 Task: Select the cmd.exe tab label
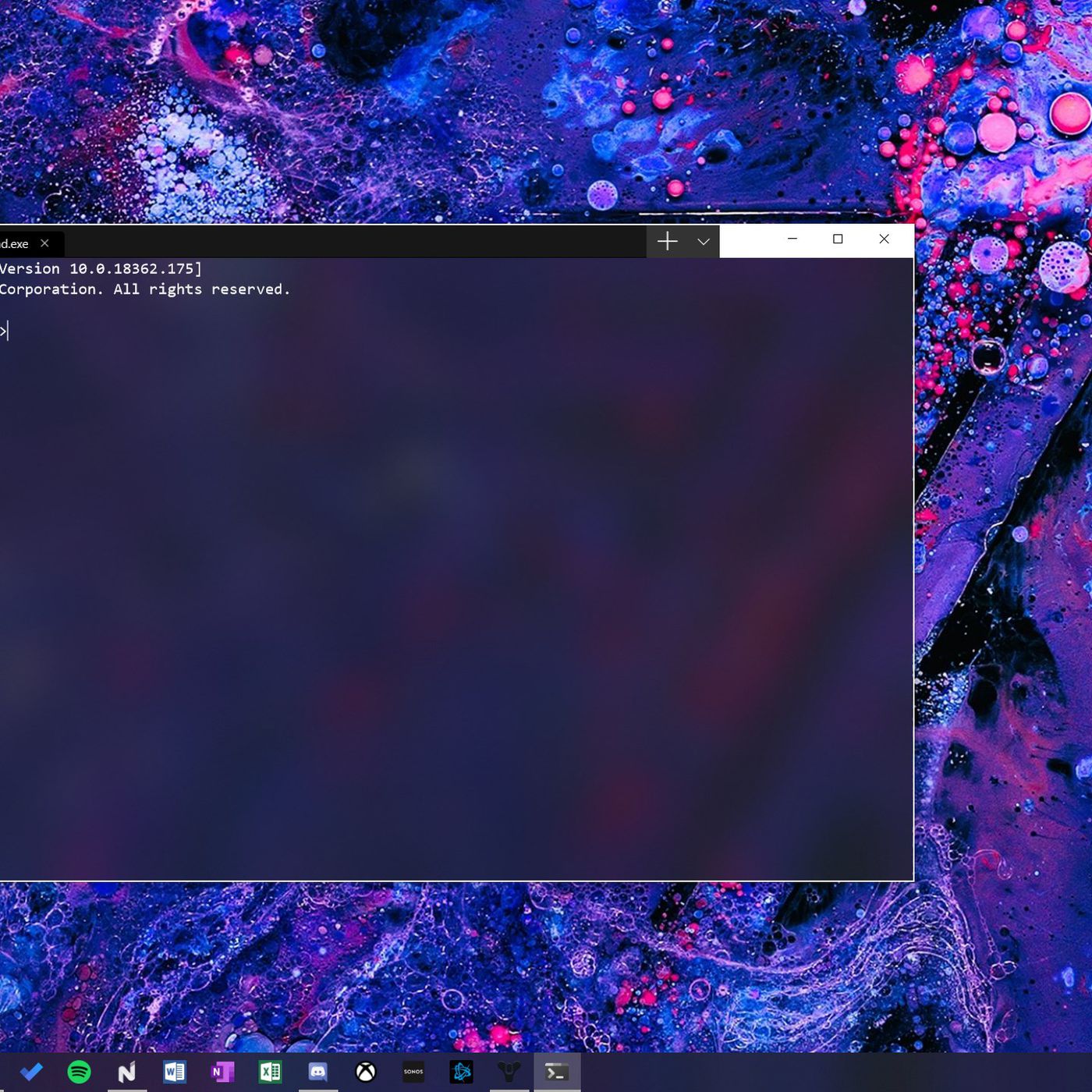pyautogui.click(x=15, y=243)
